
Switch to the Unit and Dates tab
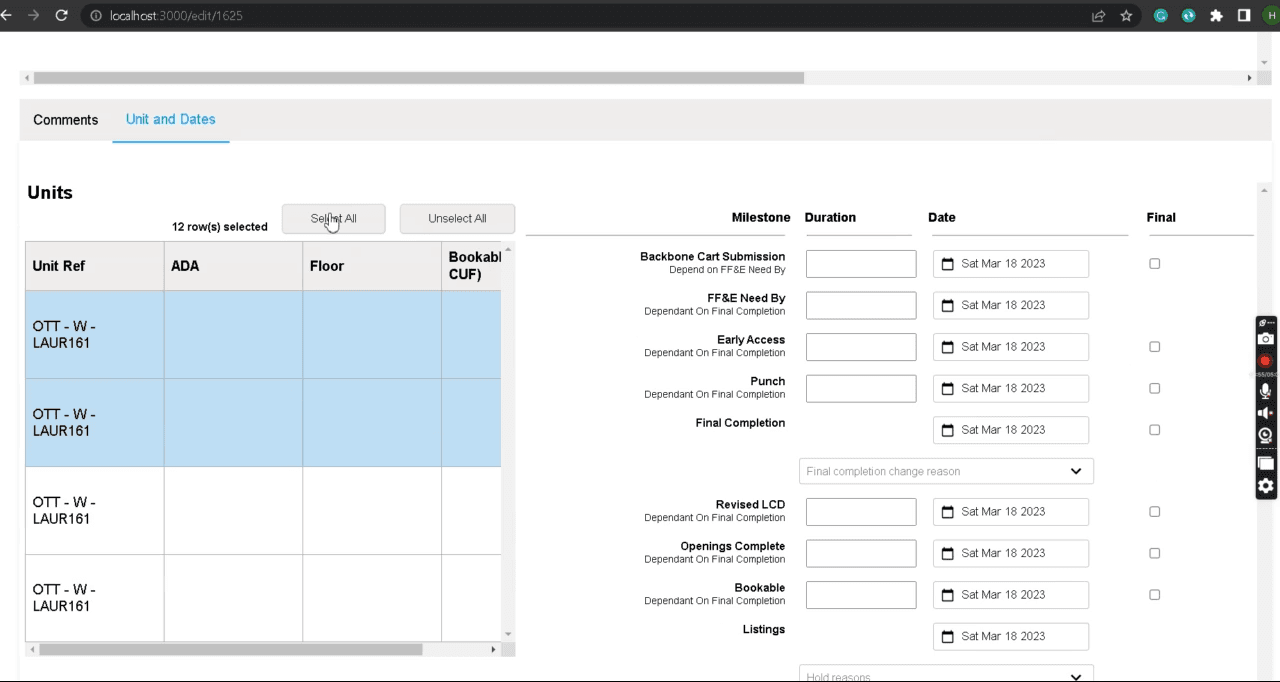tap(171, 119)
